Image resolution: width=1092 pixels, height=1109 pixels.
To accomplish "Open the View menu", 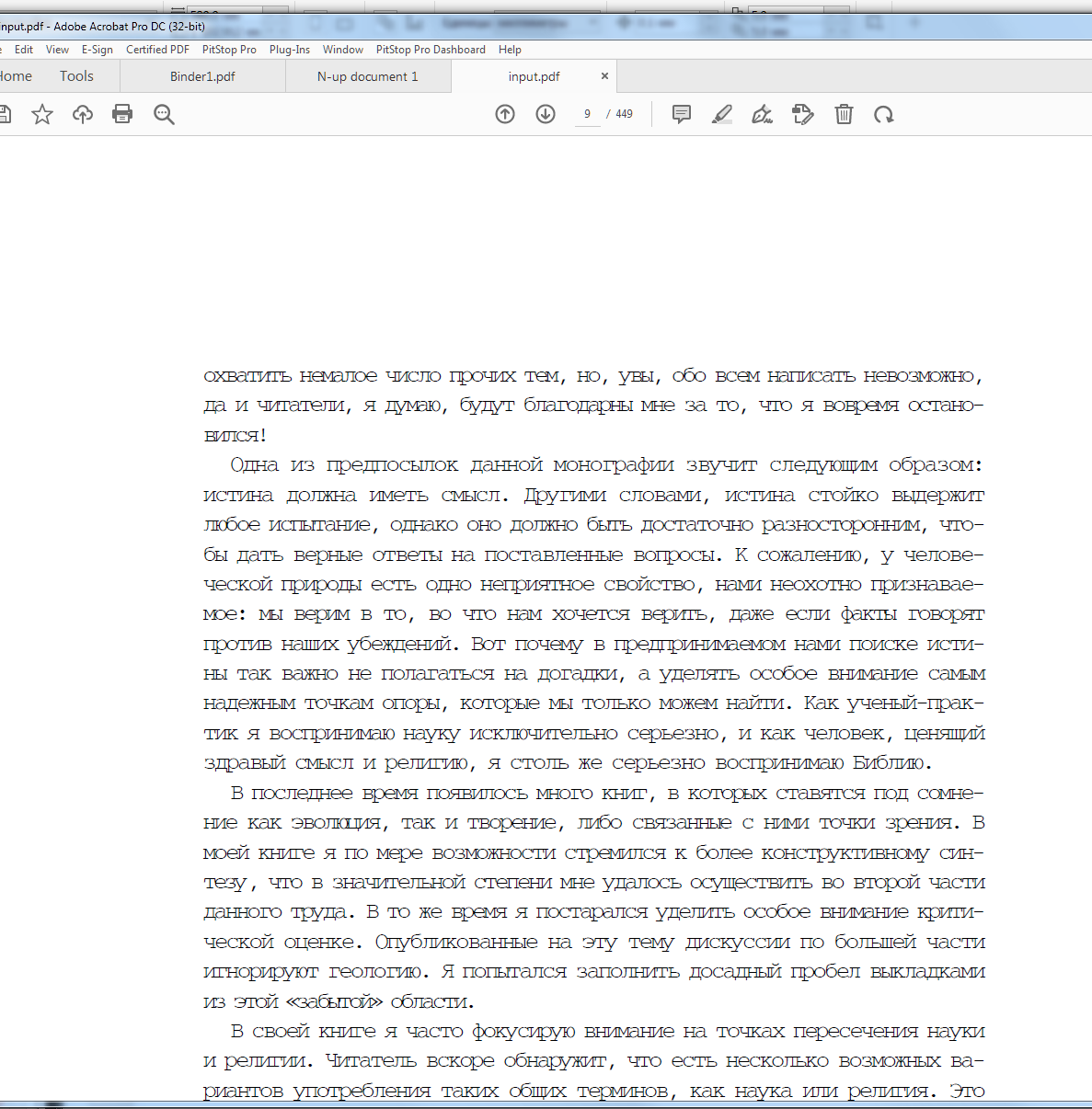I will click(x=57, y=50).
